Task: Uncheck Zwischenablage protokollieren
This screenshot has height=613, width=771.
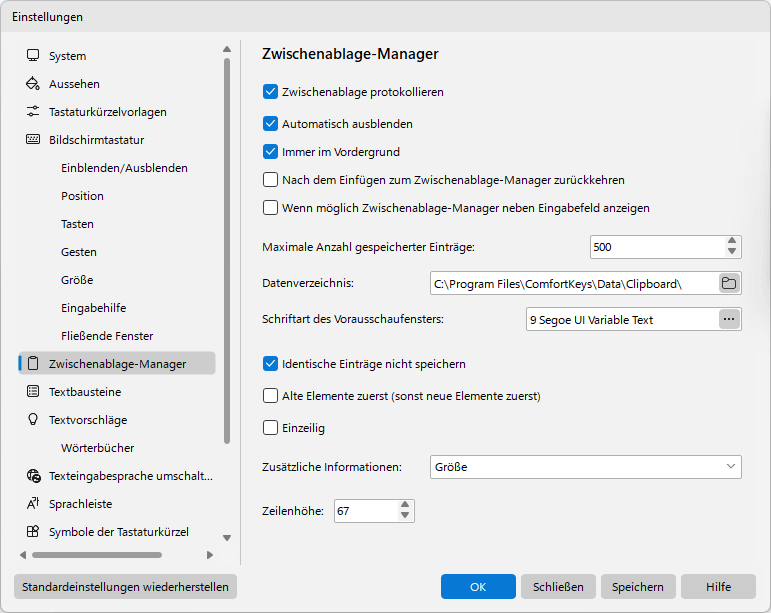Action: pyautogui.click(x=270, y=92)
